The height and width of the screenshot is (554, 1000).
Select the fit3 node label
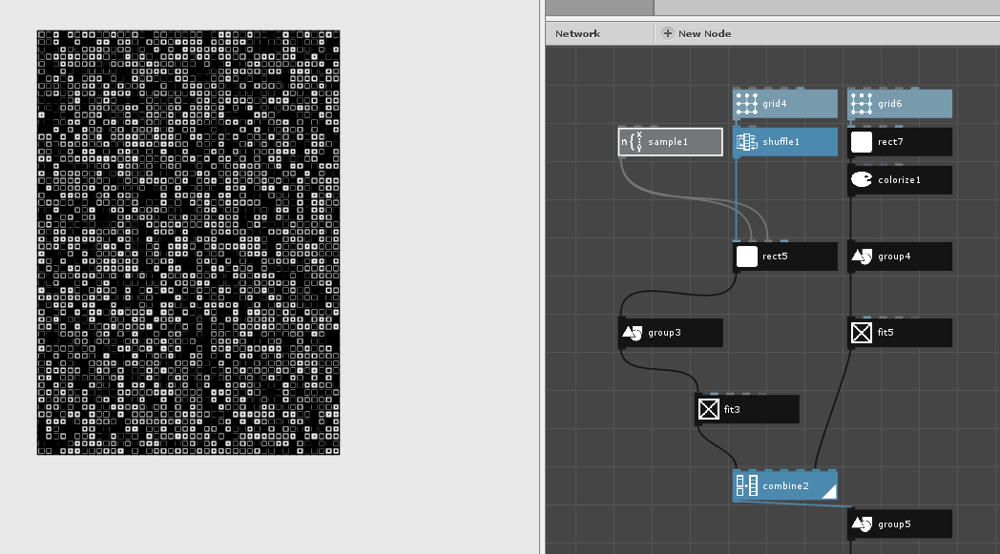click(x=732, y=409)
